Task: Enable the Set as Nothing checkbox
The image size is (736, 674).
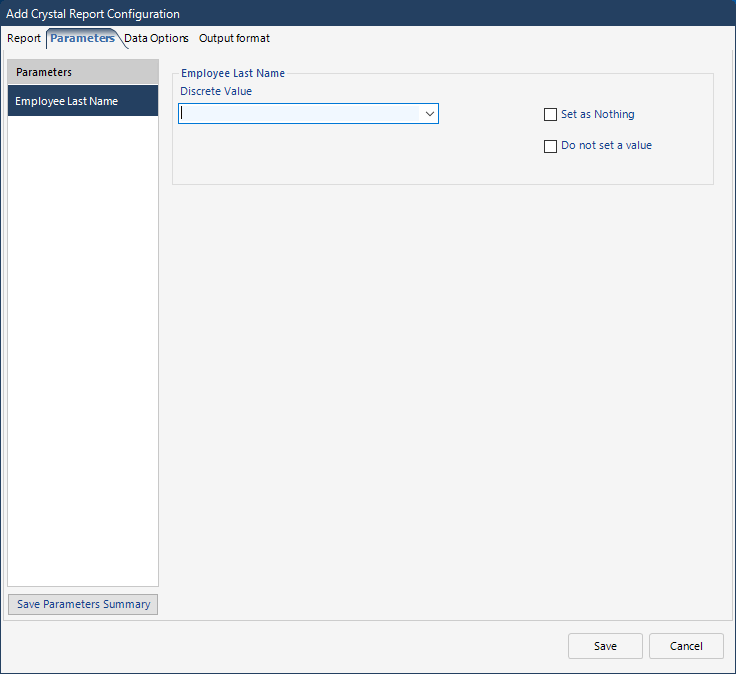Action: point(550,115)
